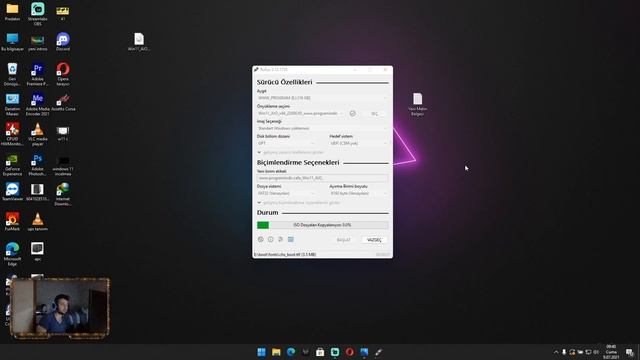Screen dimensions: 640x360
Task: Switch to Rufus from its taskbar icon
Action: (x=379, y=352)
